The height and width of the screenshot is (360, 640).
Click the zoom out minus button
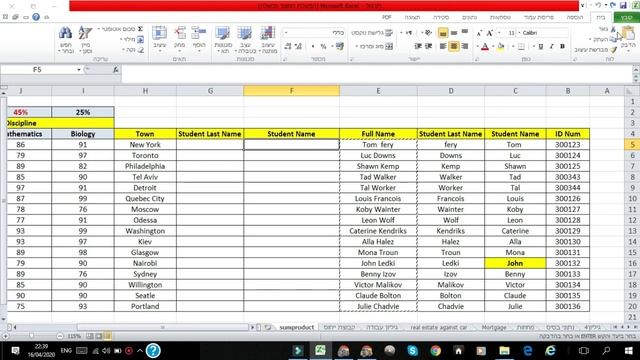60,336
